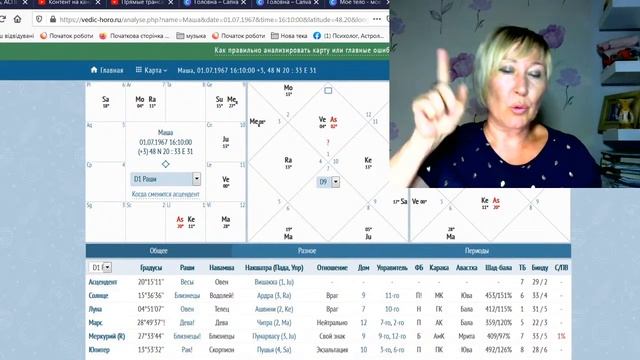Click the 'Карака' column header
The height and width of the screenshot is (360, 640).
tap(439, 268)
